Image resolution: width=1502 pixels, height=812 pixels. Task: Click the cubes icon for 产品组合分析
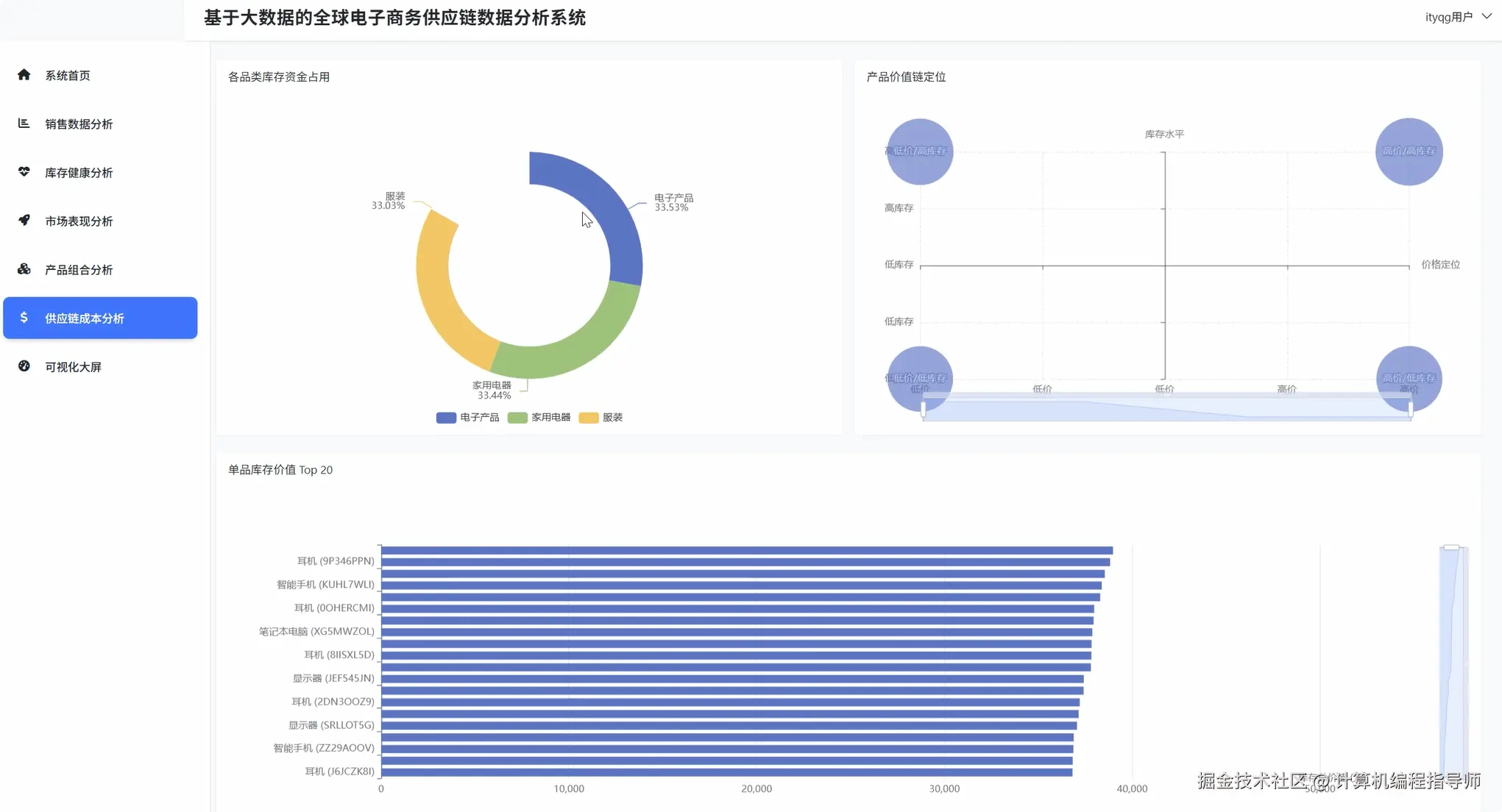(24, 268)
